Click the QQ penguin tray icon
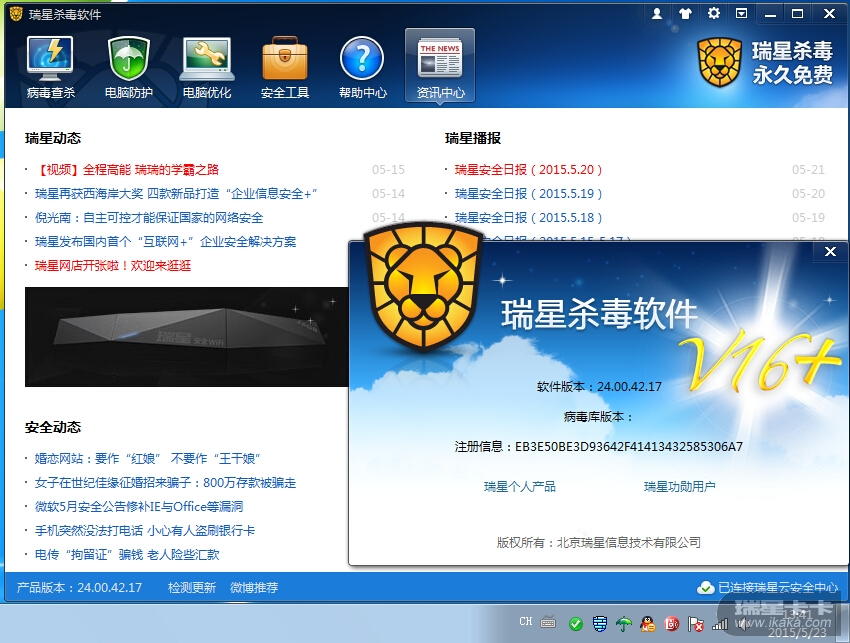 pyautogui.click(x=647, y=624)
